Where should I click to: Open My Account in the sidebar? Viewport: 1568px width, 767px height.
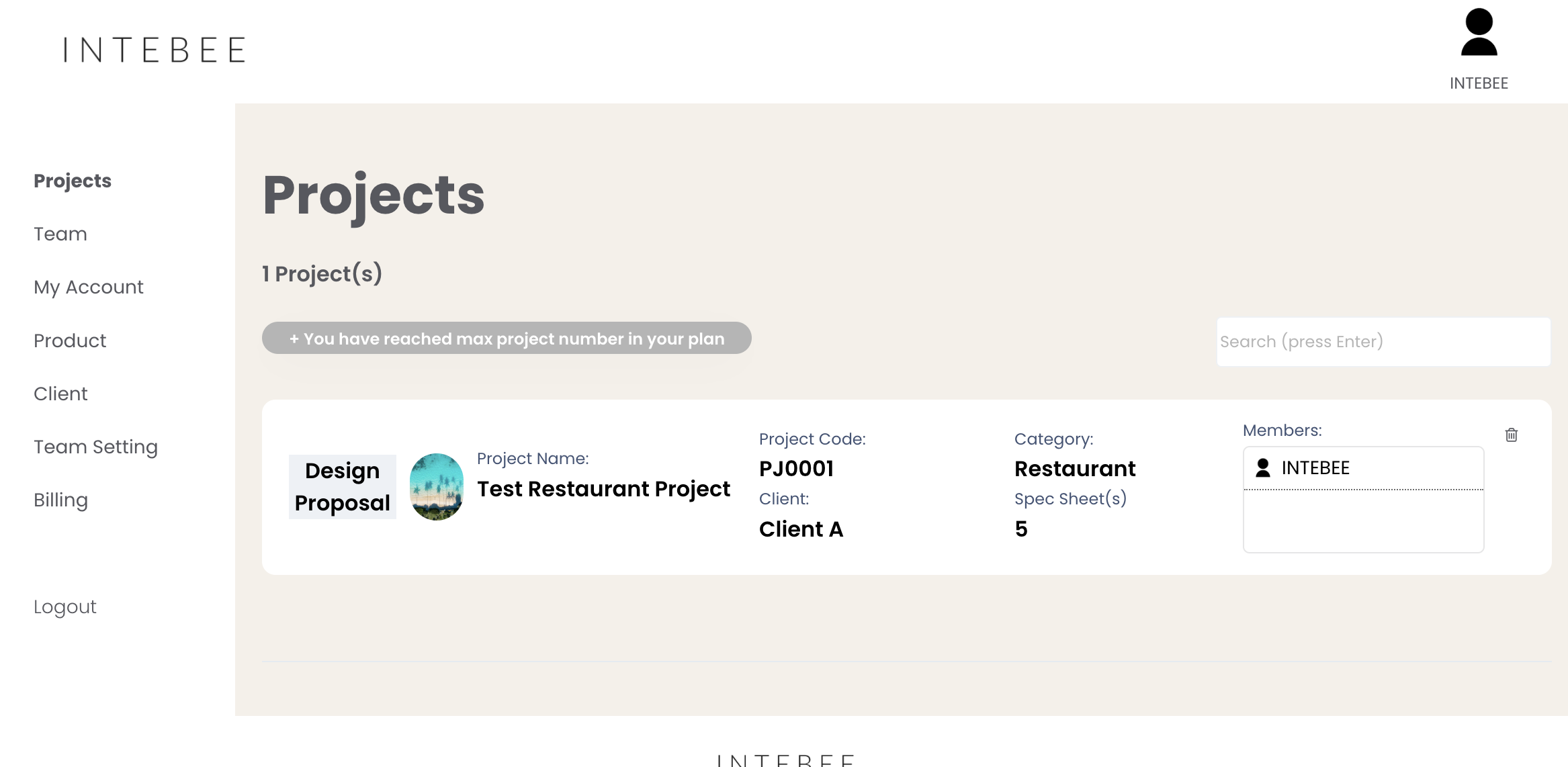click(89, 287)
